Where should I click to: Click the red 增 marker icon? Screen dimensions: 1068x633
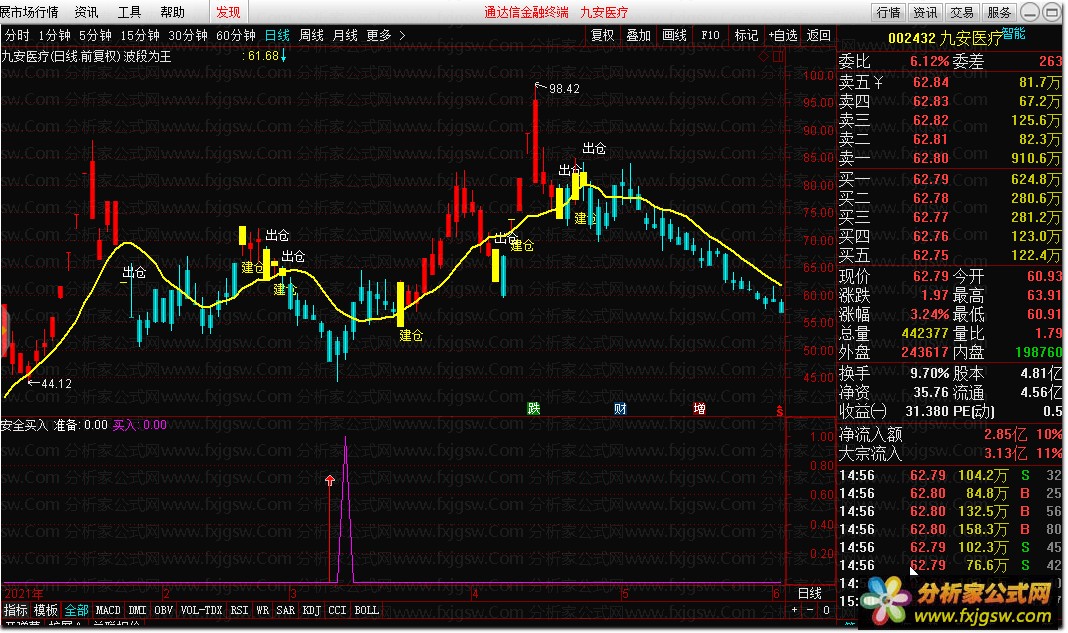click(x=699, y=408)
